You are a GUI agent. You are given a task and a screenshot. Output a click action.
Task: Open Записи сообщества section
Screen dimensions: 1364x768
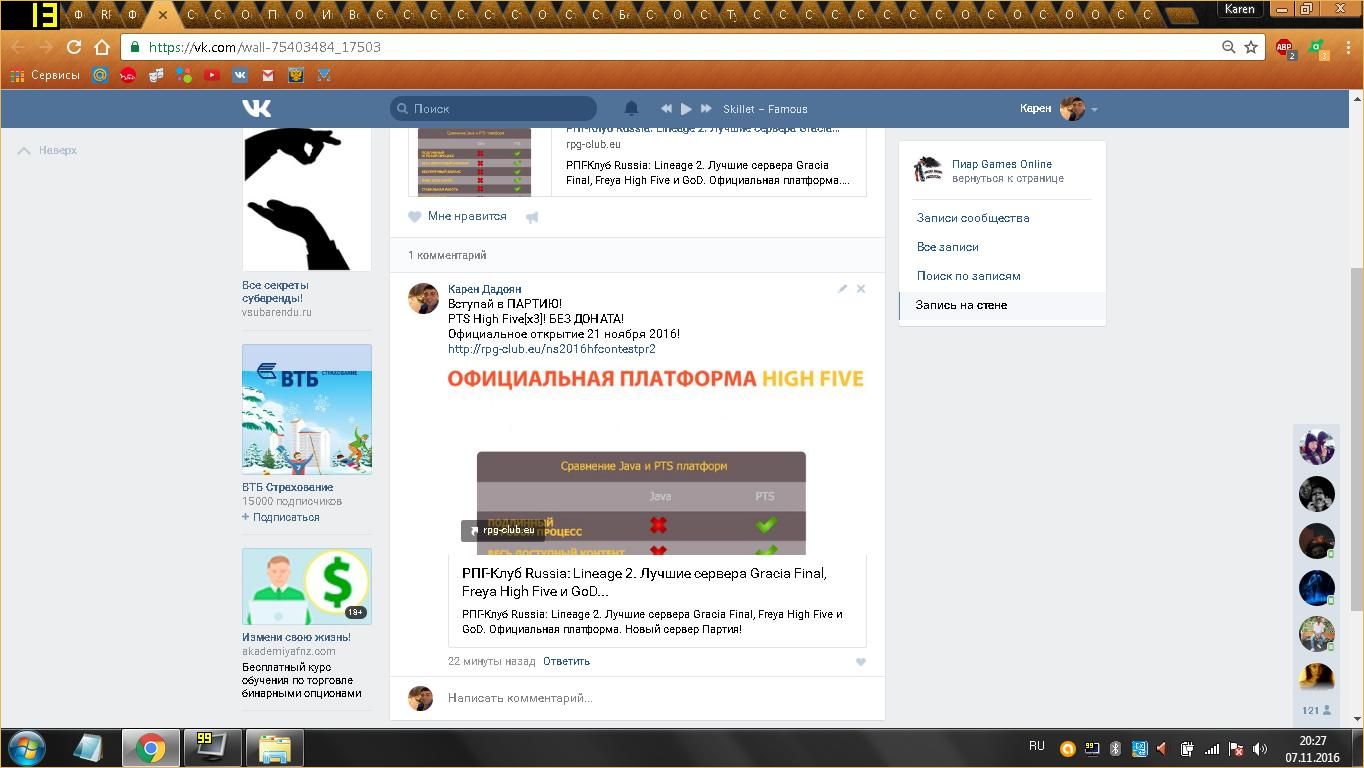[973, 218]
